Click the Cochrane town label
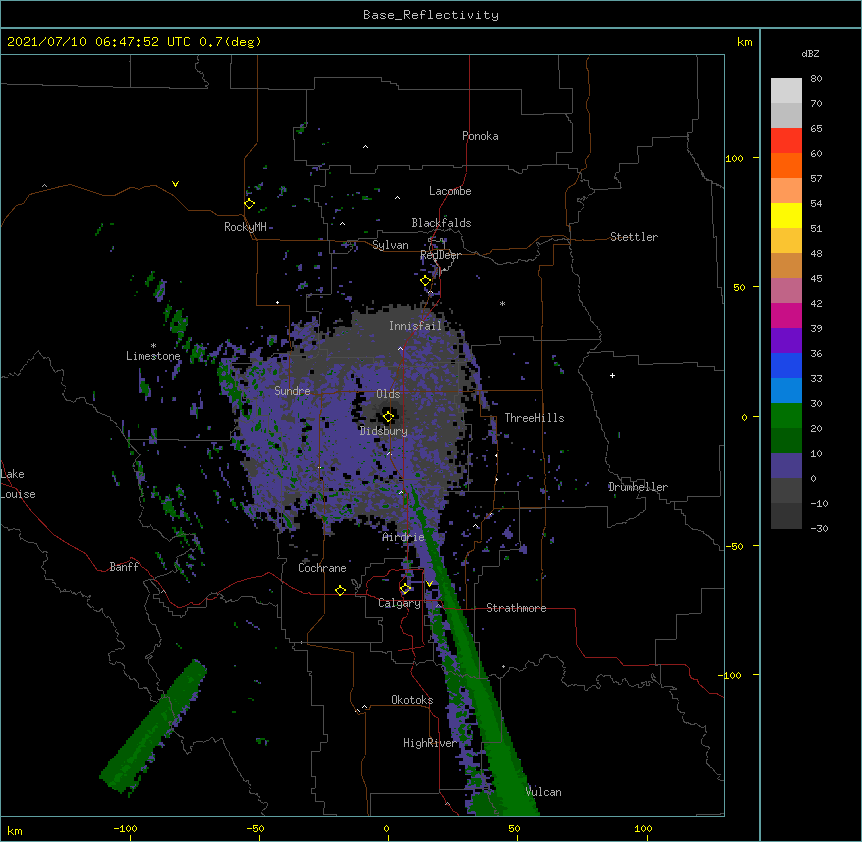This screenshot has width=862, height=842. 322,568
